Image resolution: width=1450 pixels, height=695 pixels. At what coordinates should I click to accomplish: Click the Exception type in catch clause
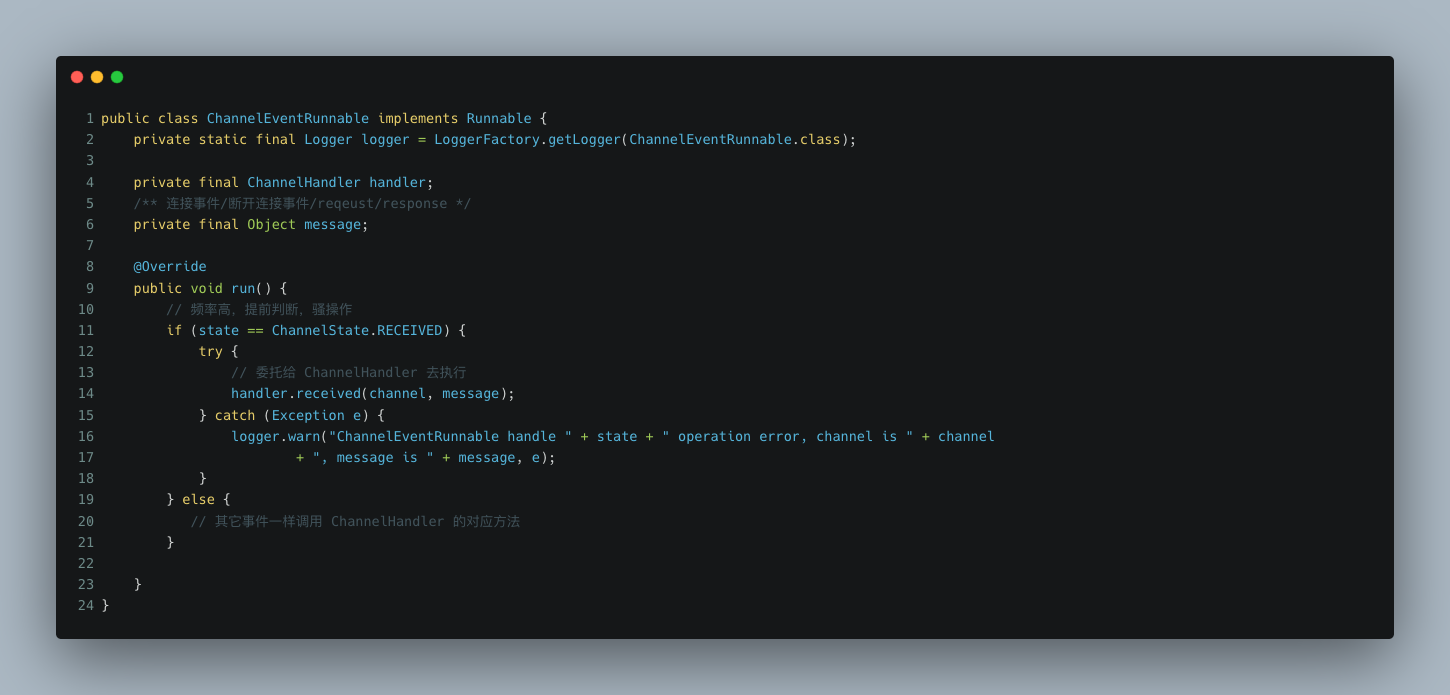pyautogui.click(x=307, y=415)
